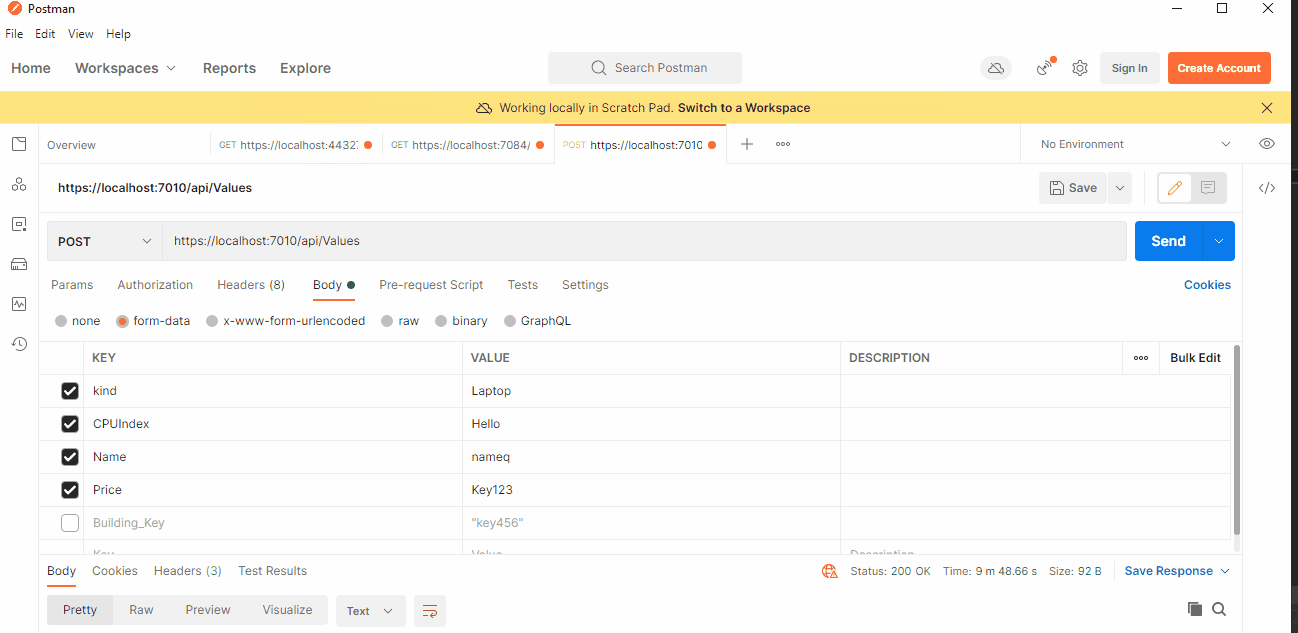
Task: Open the Mock Servers panel
Action: click(18, 264)
